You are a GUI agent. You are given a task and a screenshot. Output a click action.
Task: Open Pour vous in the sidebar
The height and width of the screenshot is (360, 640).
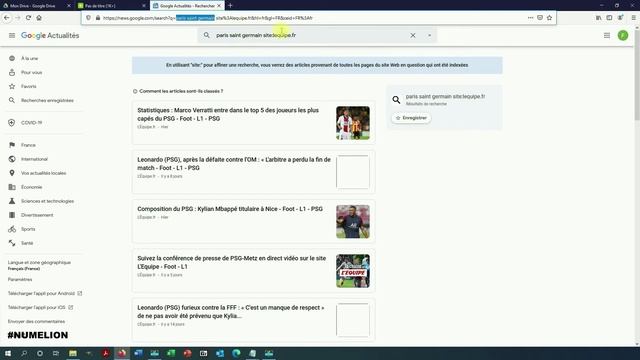pyautogui.click(x=31, y=72)
